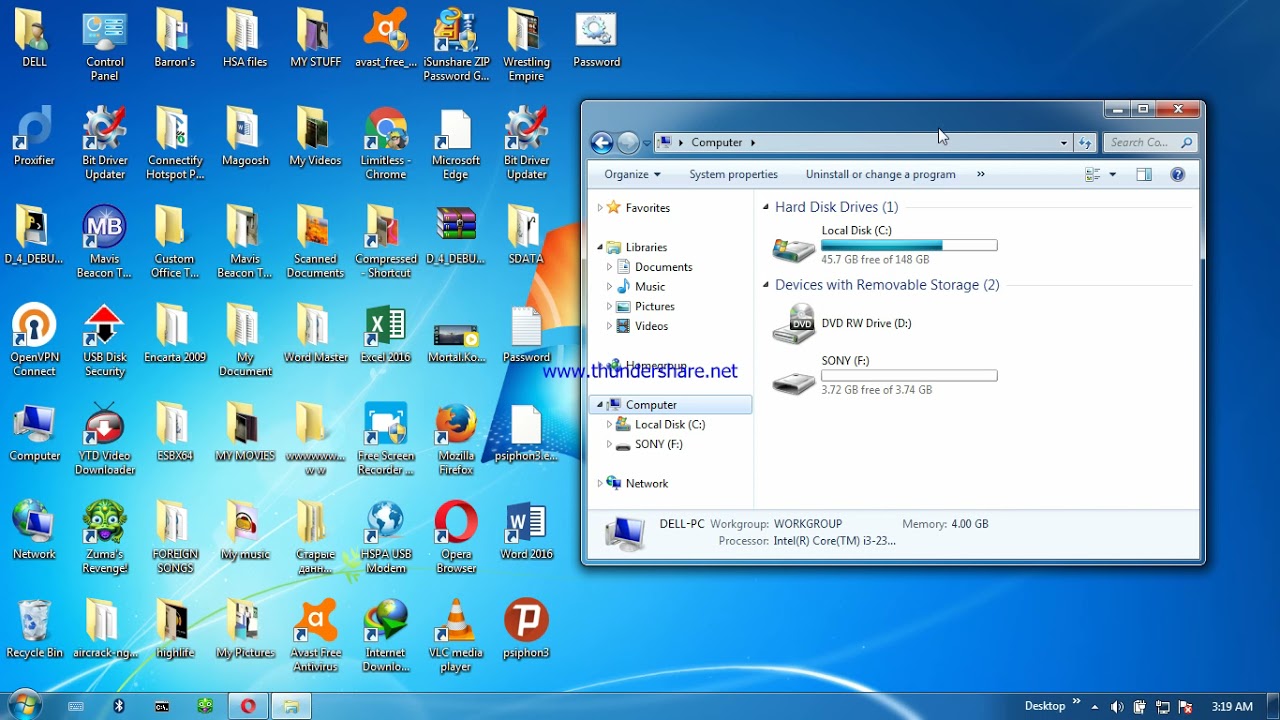The image size is (1280, 720).
Task: Open the Zuma's Revenge! desktop icon
Action: point(105,538)
